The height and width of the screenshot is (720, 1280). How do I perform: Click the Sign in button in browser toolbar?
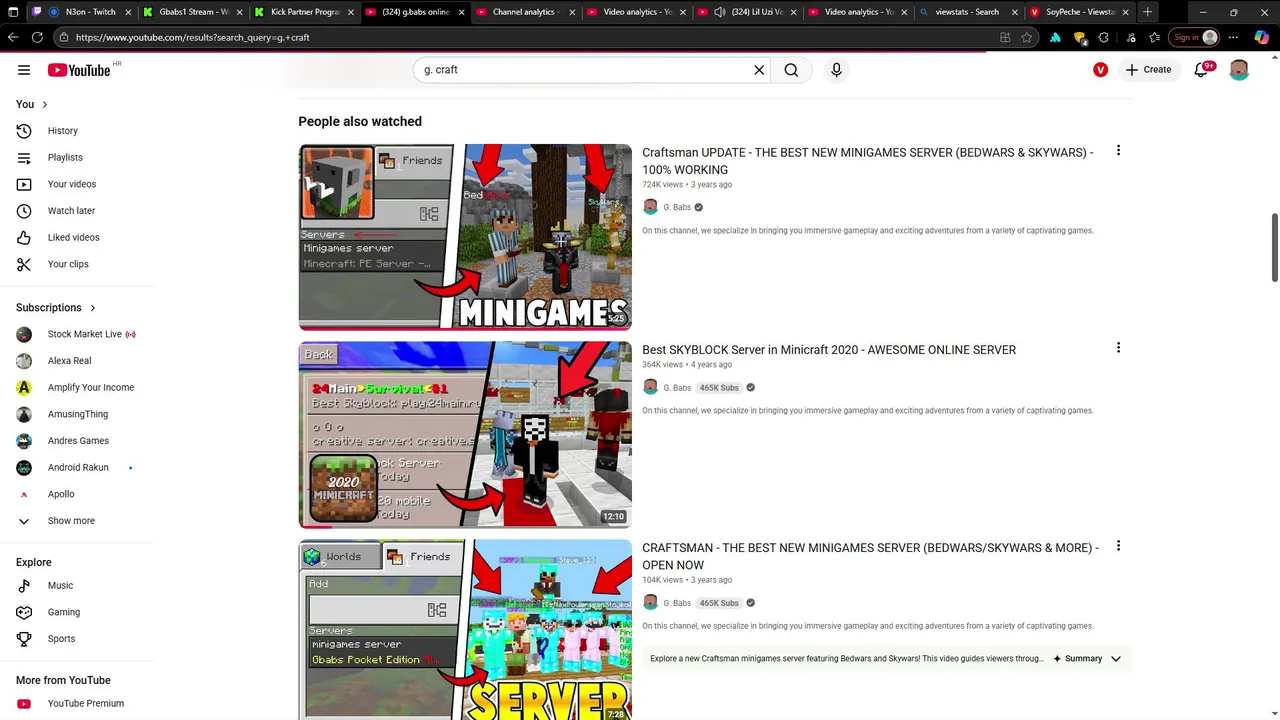1196,37
